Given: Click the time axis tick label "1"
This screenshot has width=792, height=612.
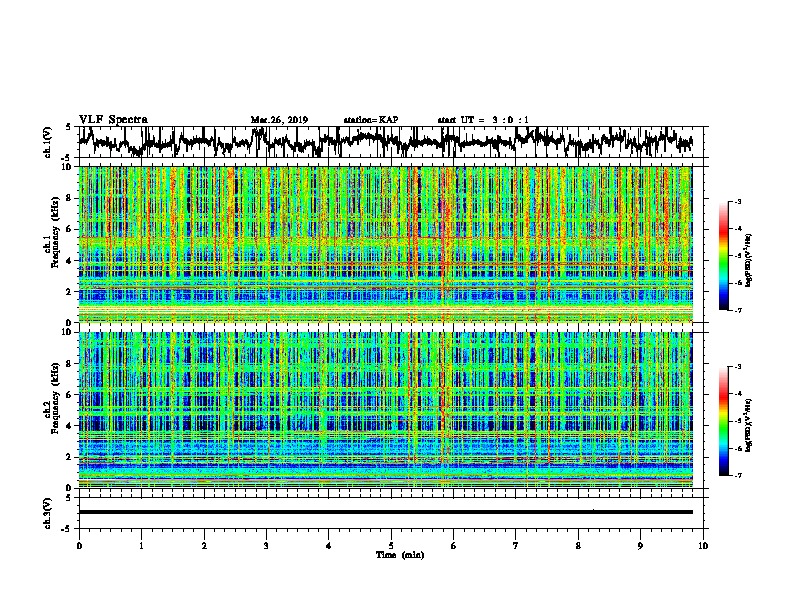Looking at the screenshot, I should [141, 546].
